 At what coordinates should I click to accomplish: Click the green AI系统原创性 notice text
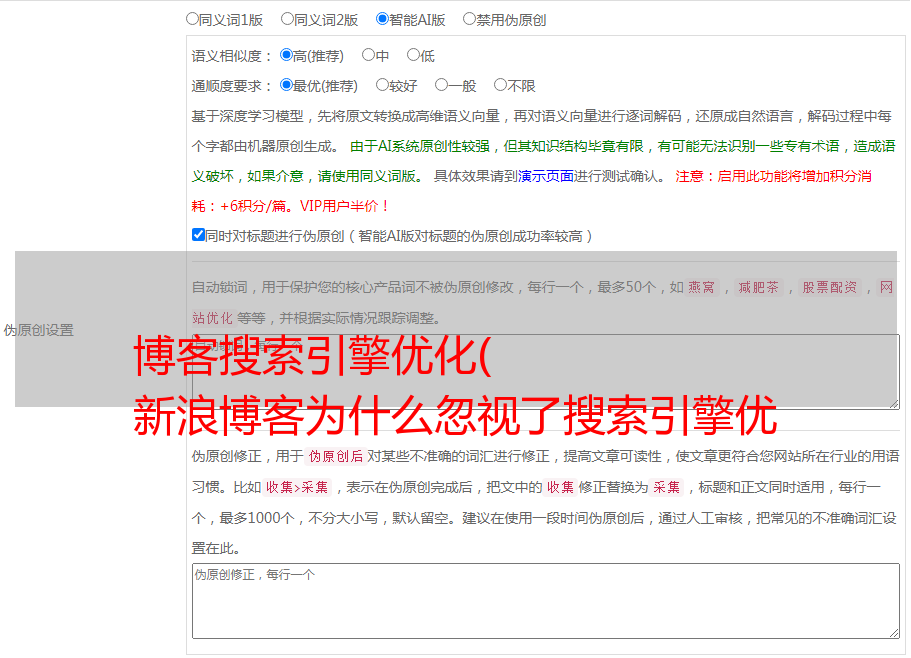(x=543, y=161)
